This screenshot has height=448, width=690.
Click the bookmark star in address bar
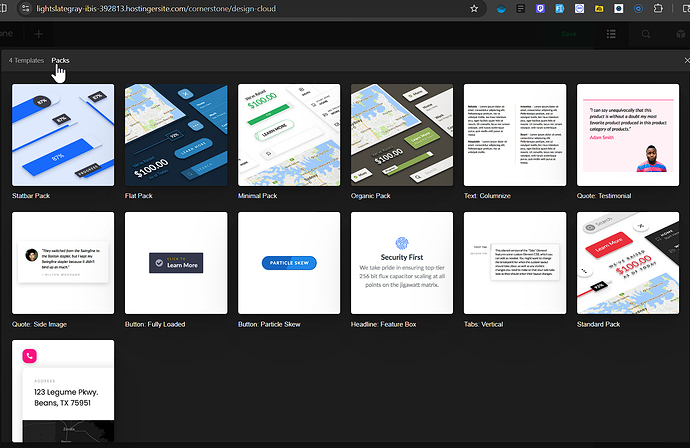[473, 8]
